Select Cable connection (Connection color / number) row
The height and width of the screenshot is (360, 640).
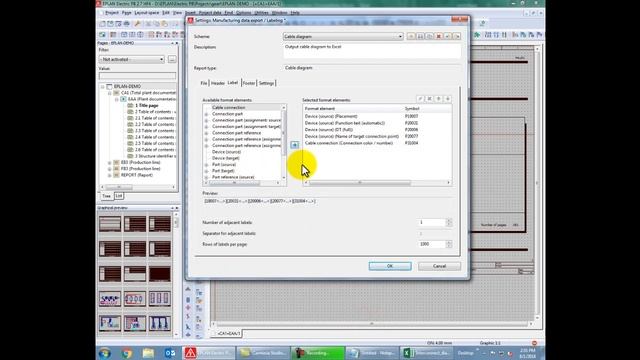click(x=377, y=143)
